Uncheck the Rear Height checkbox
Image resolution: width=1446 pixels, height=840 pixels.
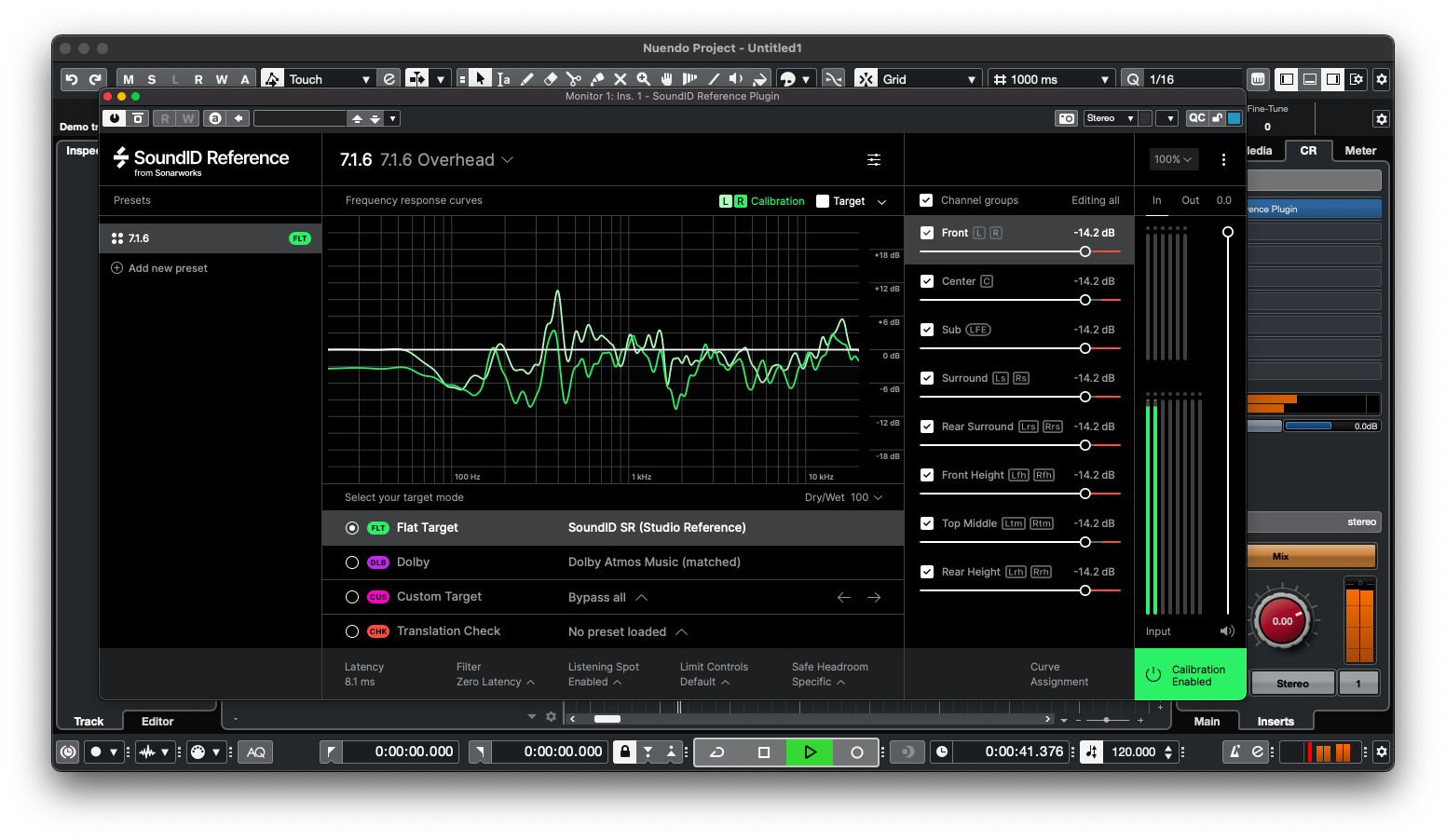pyautogui.click(x=927, y=572)
